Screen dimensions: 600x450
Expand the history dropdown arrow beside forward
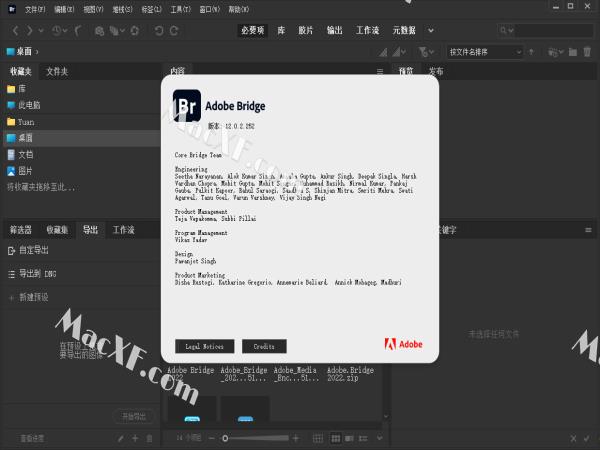pyautogui.click(x=41, y=30)
